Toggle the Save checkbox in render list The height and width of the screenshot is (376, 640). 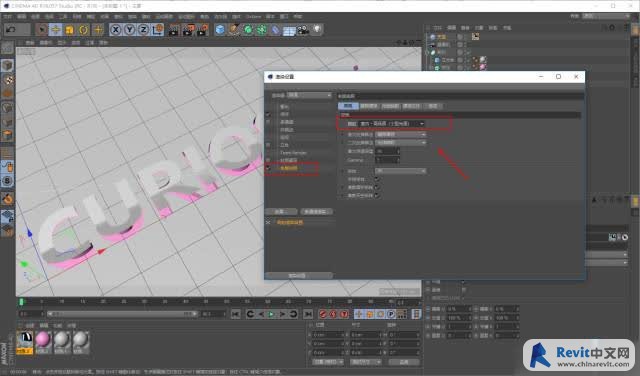[x=268, y=114]
